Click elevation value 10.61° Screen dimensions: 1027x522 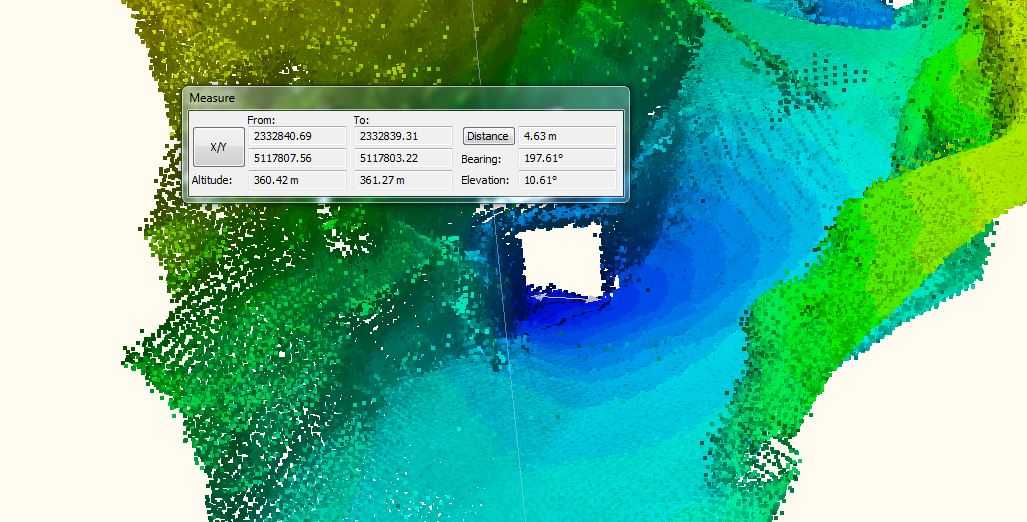coord(567,180)
